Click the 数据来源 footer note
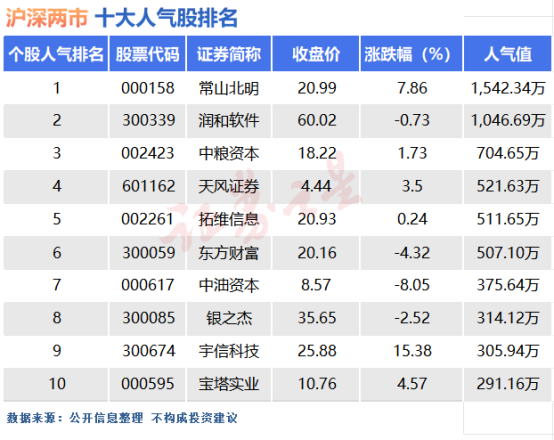This screenshot has width=554, height=440. coord(122,418)
